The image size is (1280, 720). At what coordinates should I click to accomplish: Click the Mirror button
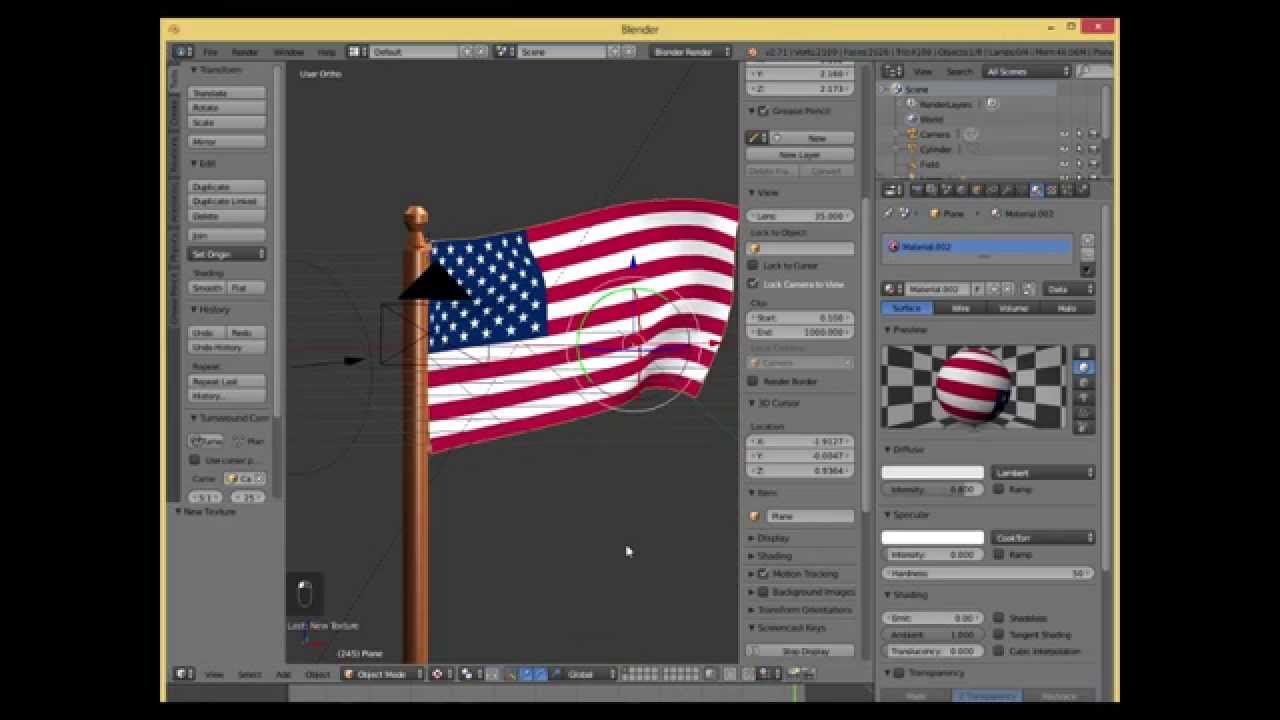(x=227, y=142)
